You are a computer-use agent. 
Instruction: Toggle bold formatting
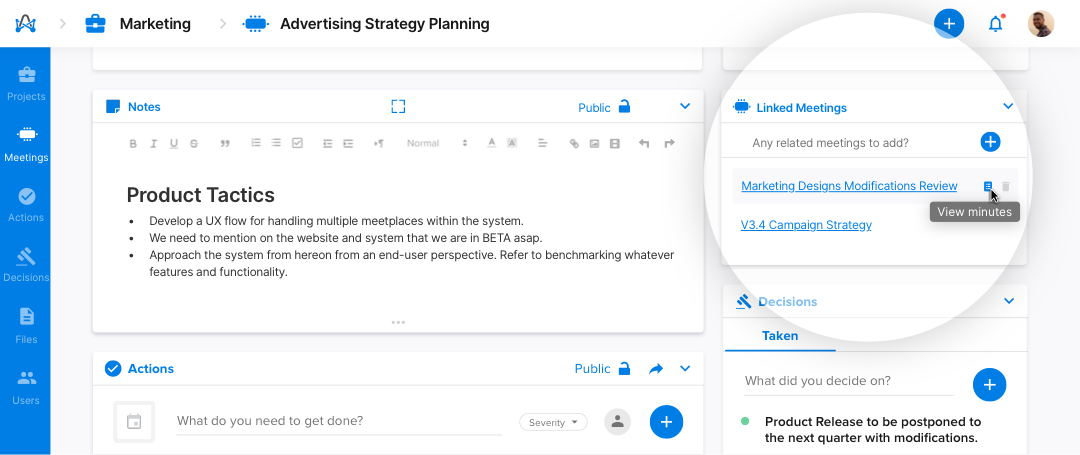133,143
